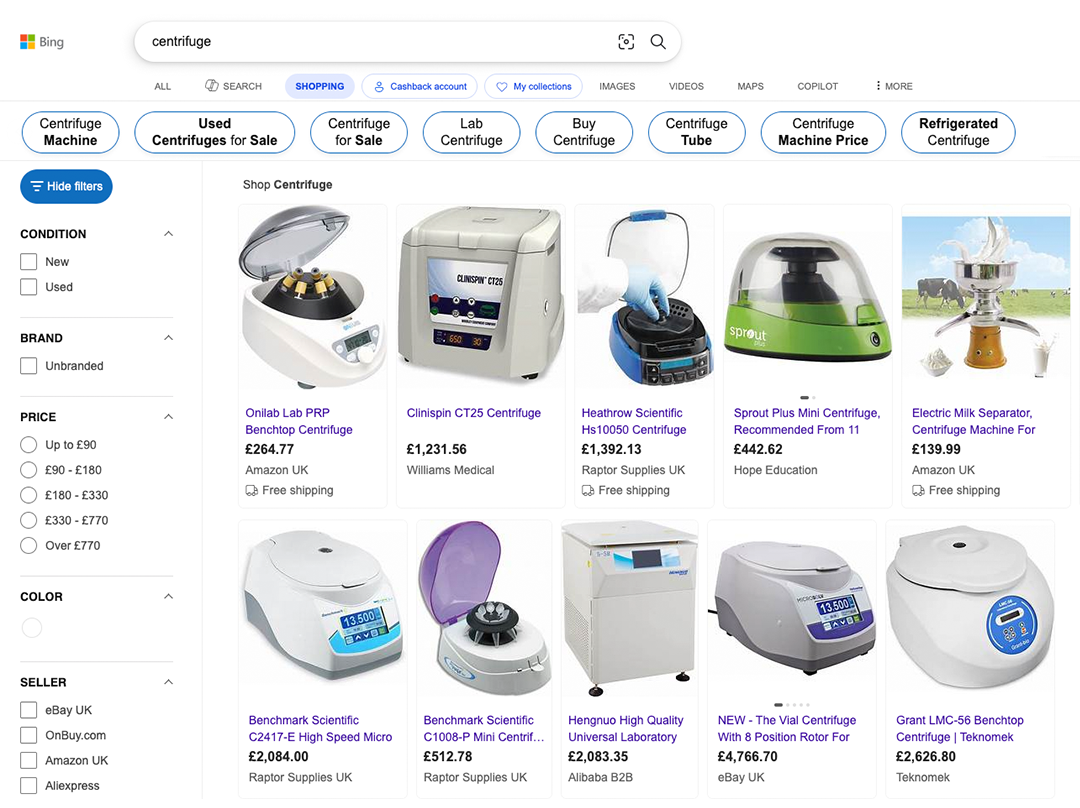The height and width of the screenshot is (808, 1080).
Task: Click the Sprout Plus Mini Centrifuge thumbnail
Action: (x=807, y=297)
